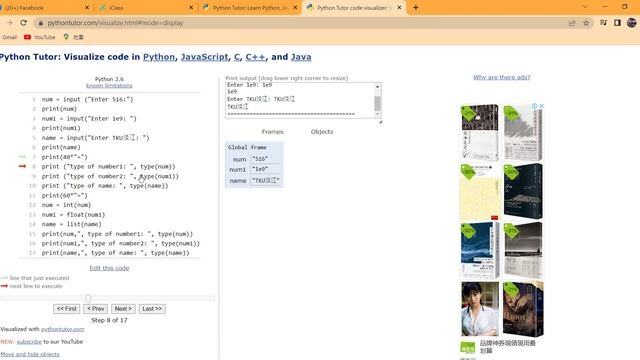Open the Chrome profile avatar
Viewport: 640px width, 360px height.
[631, 23]
